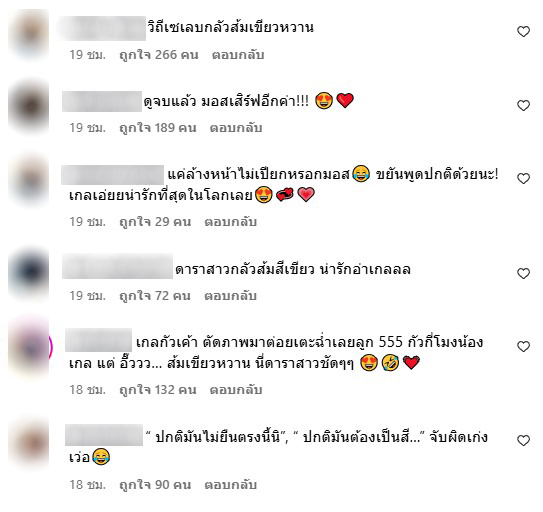The height and width of the screenshot is (512, 543).
Task: Tap heart on the 189-likes comment
Action: [523, 105]
